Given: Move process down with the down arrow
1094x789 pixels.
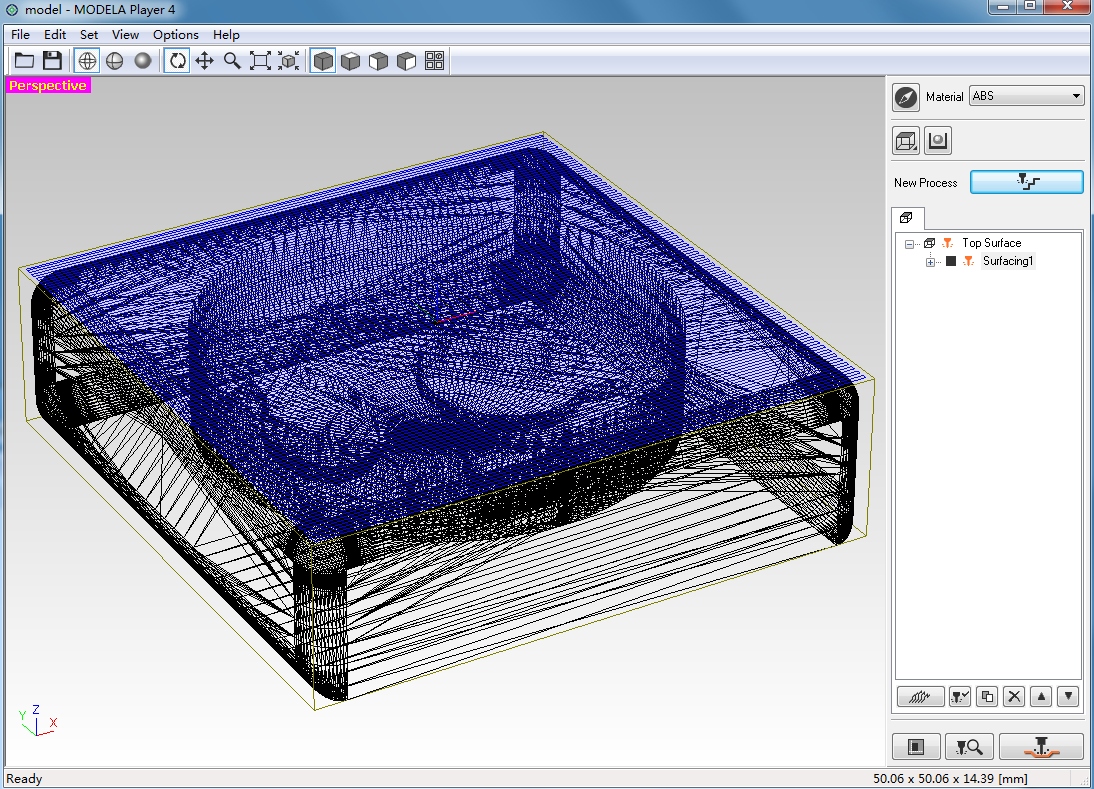Looking at the screenshot, I should click(x=1068, y=696).
